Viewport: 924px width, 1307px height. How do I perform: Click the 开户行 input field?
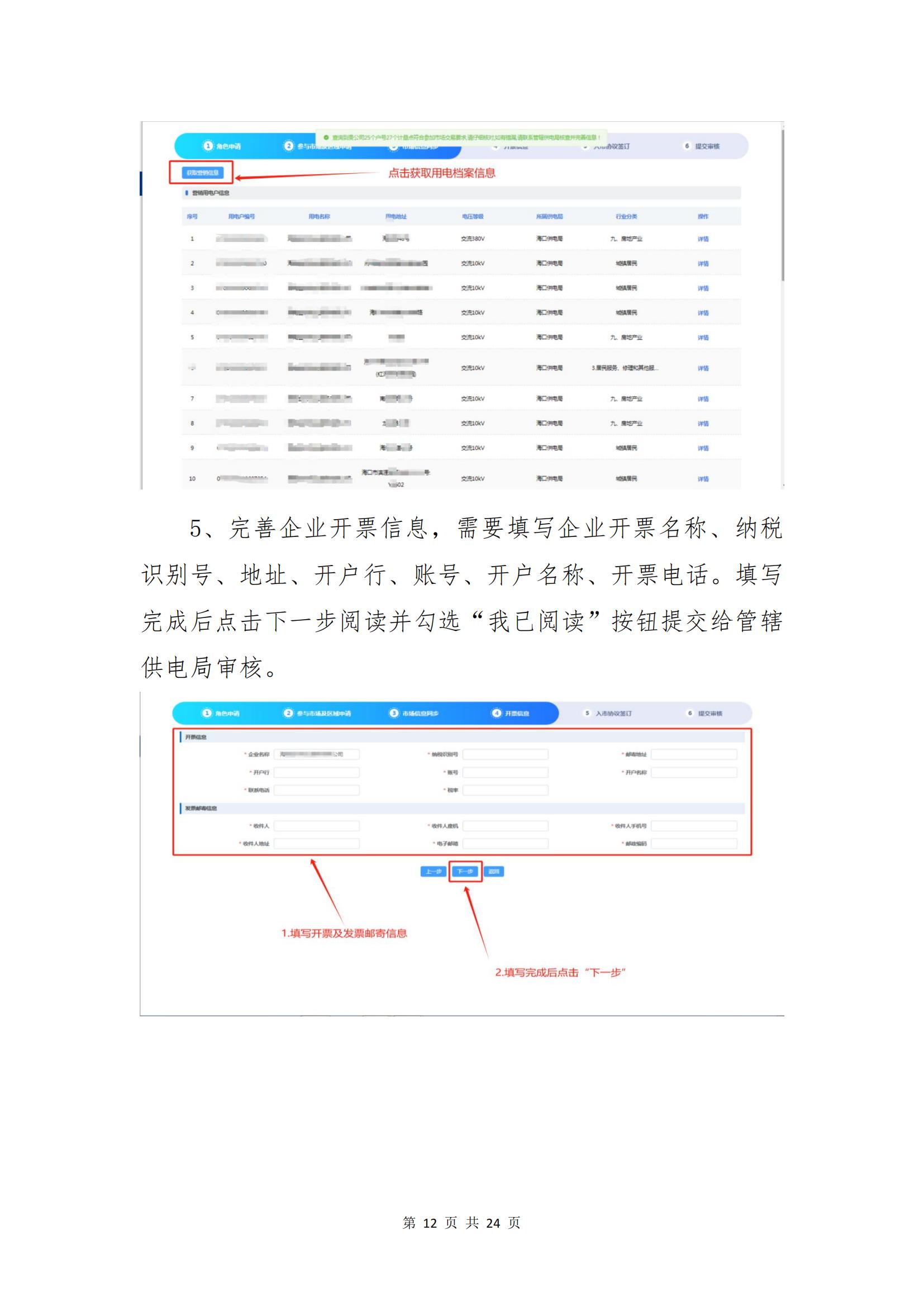point(316,772)
